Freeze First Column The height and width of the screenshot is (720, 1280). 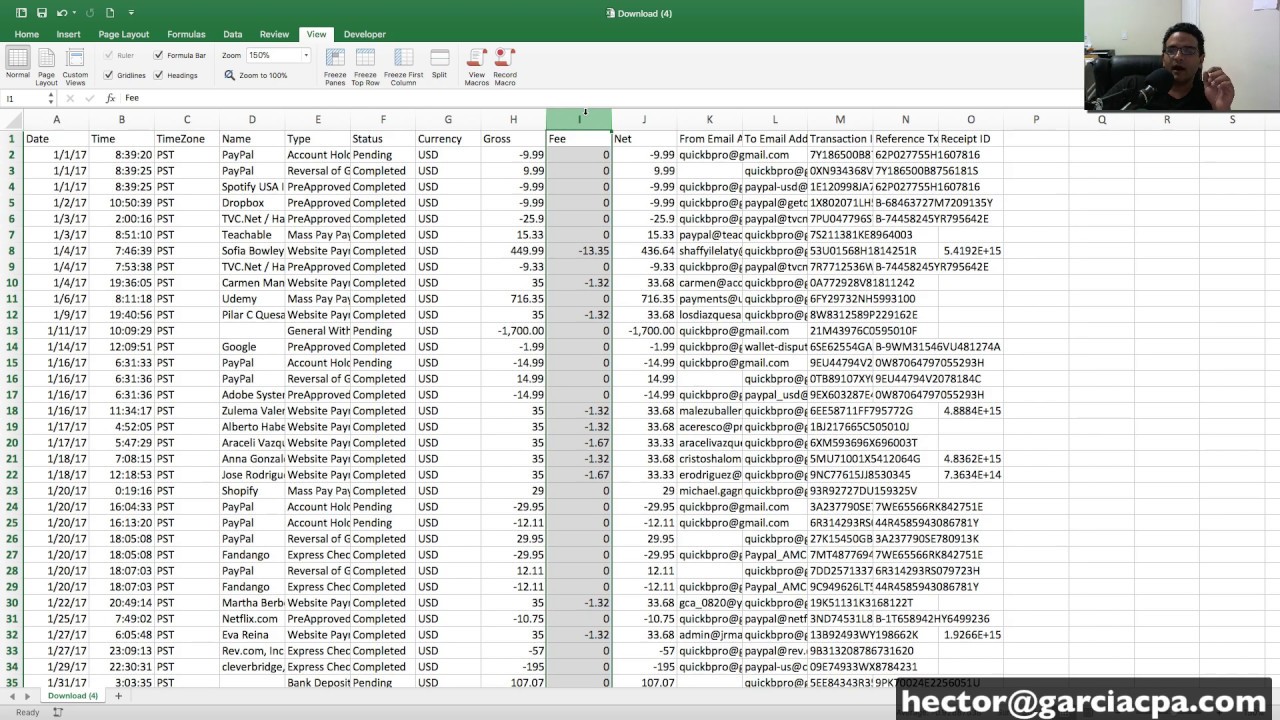click(403, 67)
